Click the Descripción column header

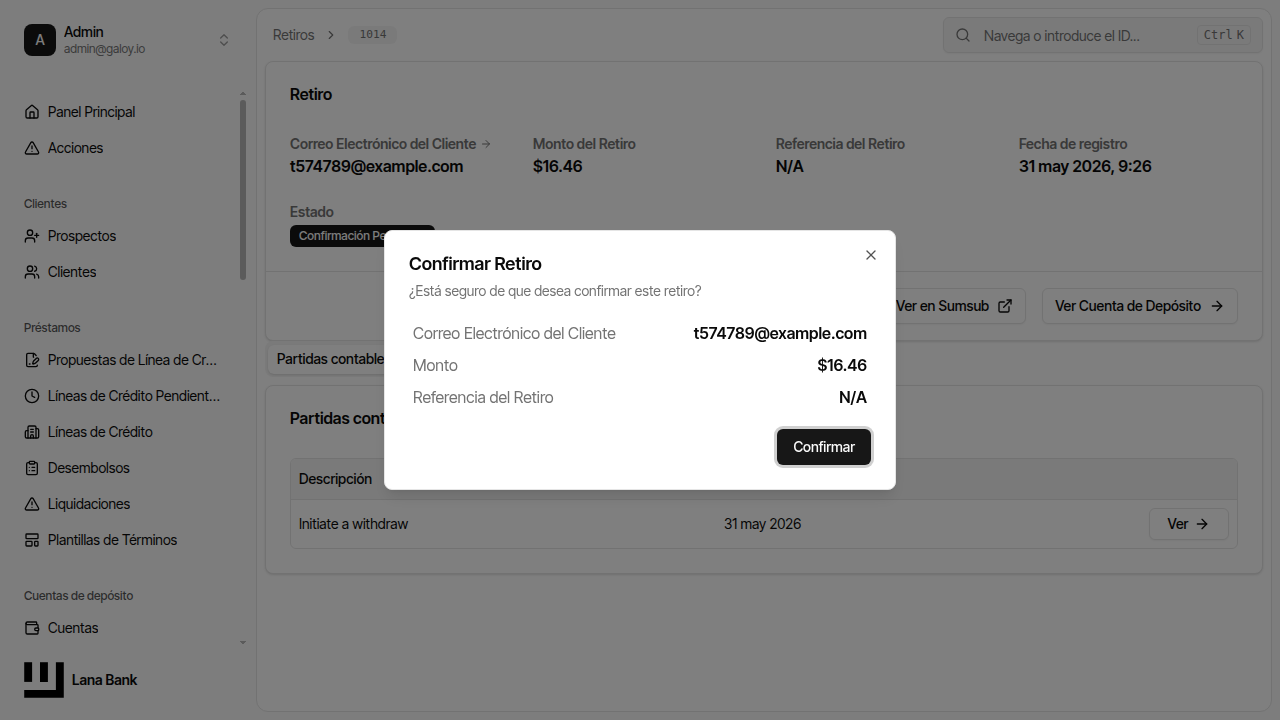click(x=335, y=479)
